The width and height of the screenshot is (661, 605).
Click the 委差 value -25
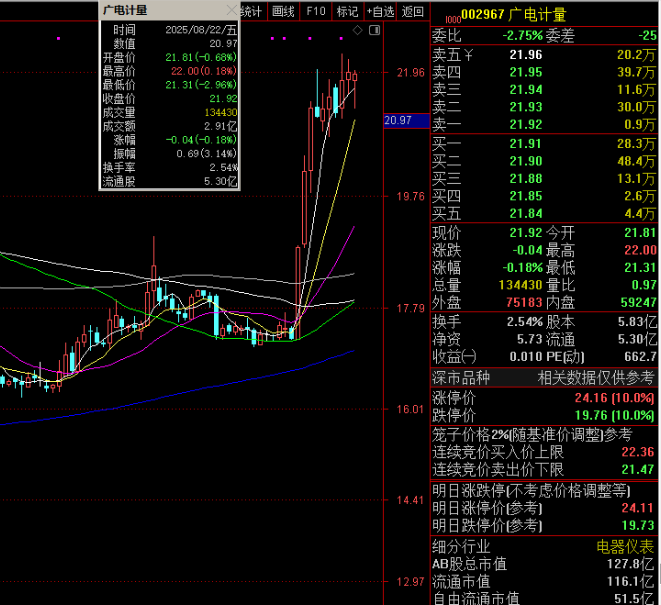pos(648,35)
